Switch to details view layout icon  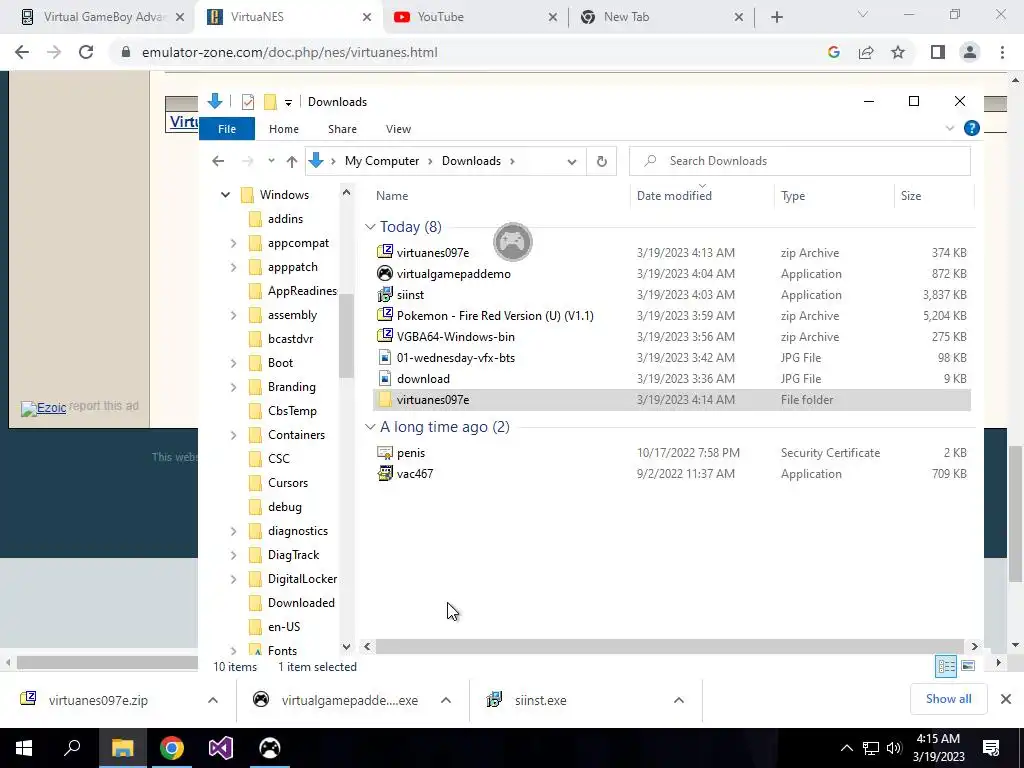click(x=946, y=666)
